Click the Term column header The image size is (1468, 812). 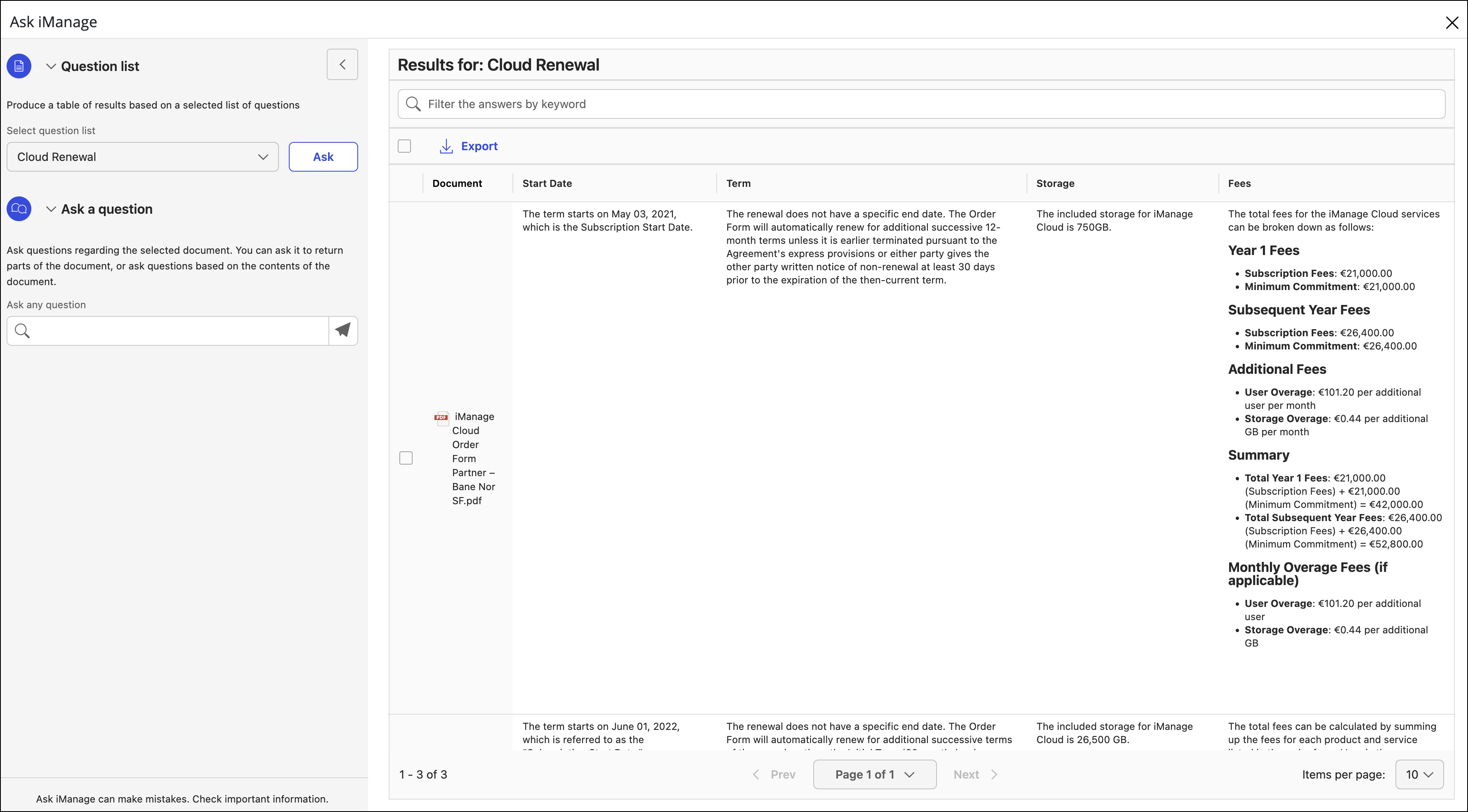point(739,184)
